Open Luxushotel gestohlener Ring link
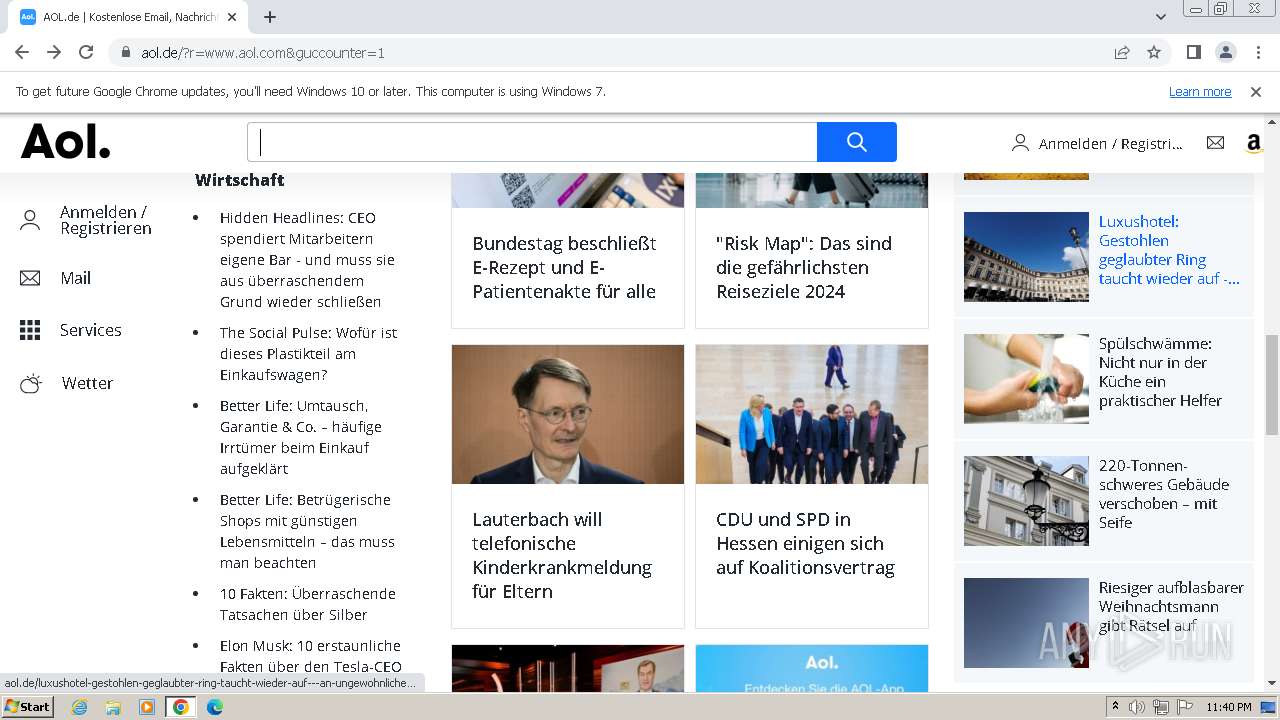The image size is (1280, 720). click(1169, 250)
